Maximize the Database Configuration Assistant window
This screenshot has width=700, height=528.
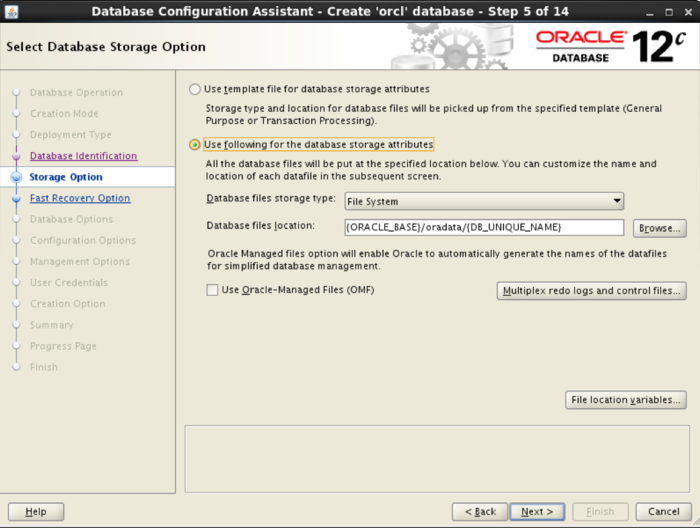(669, 12)
